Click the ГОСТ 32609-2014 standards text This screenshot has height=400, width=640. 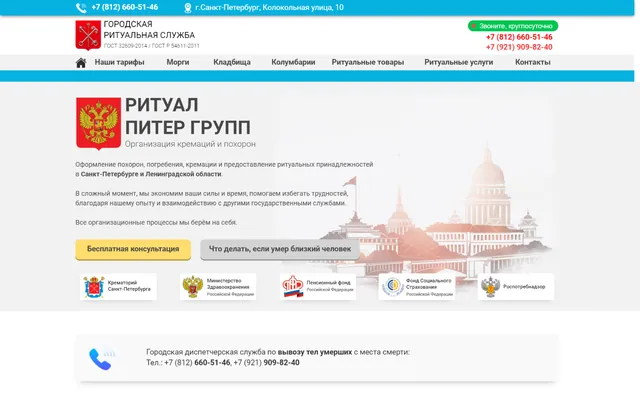pyautogui.click(x=151, y=46)
